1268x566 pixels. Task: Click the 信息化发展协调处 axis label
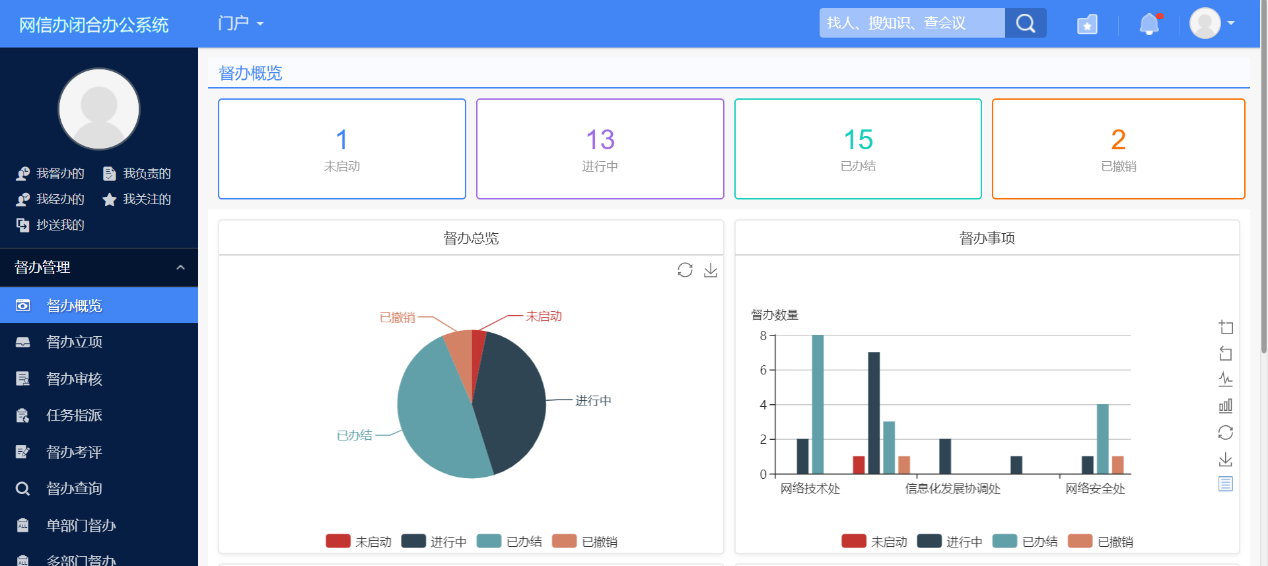tap(953, 489)
